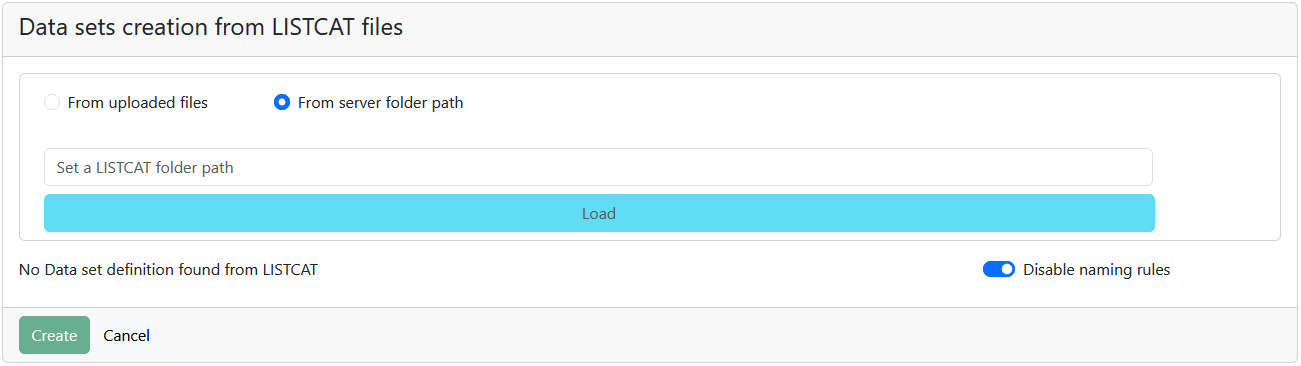Pick the server folder path option circle
The height and width of the screenshot is (366, 1301).
coord(282,102)
